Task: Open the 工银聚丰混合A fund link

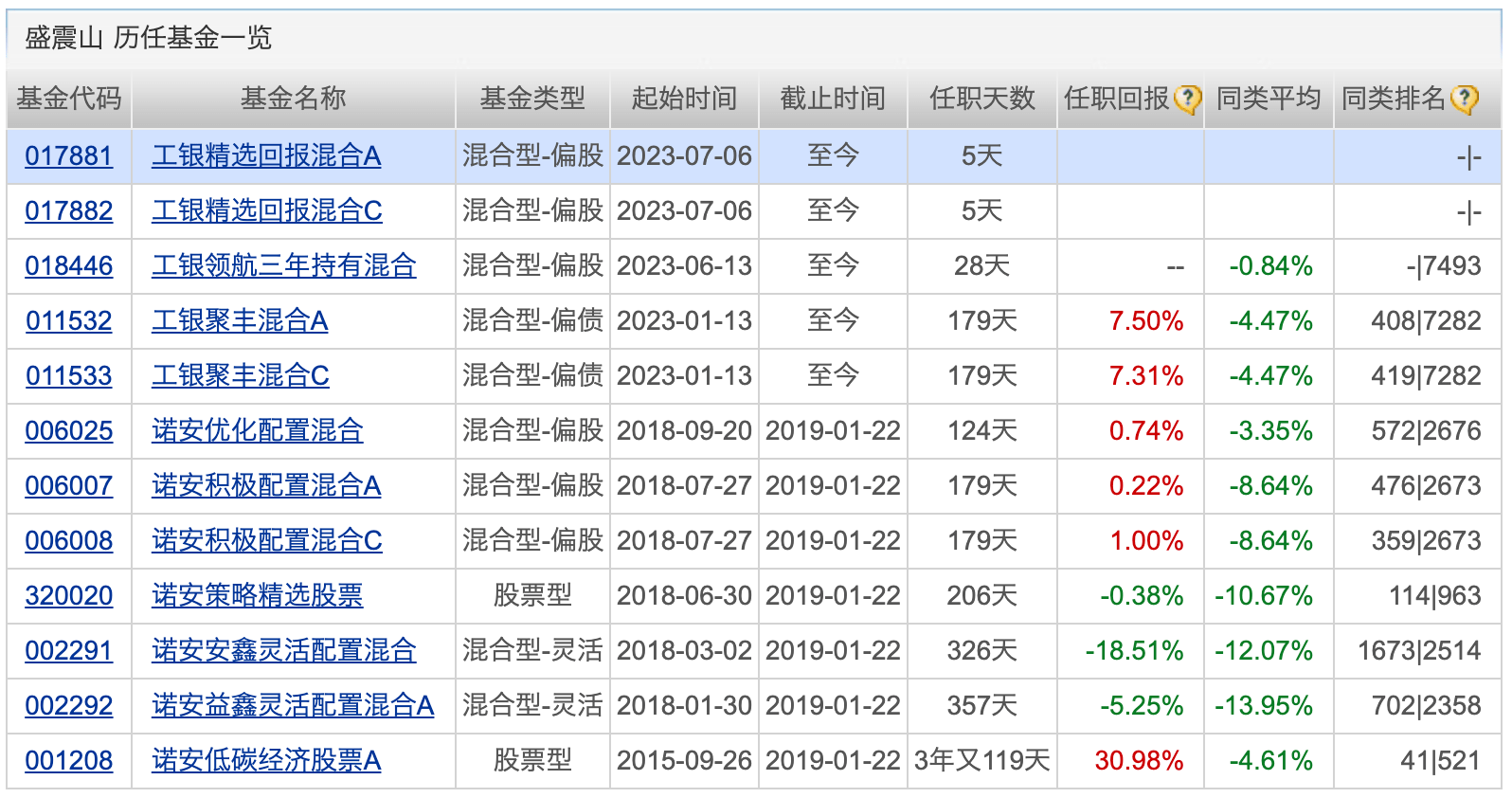Action: [x=240, y=321]
